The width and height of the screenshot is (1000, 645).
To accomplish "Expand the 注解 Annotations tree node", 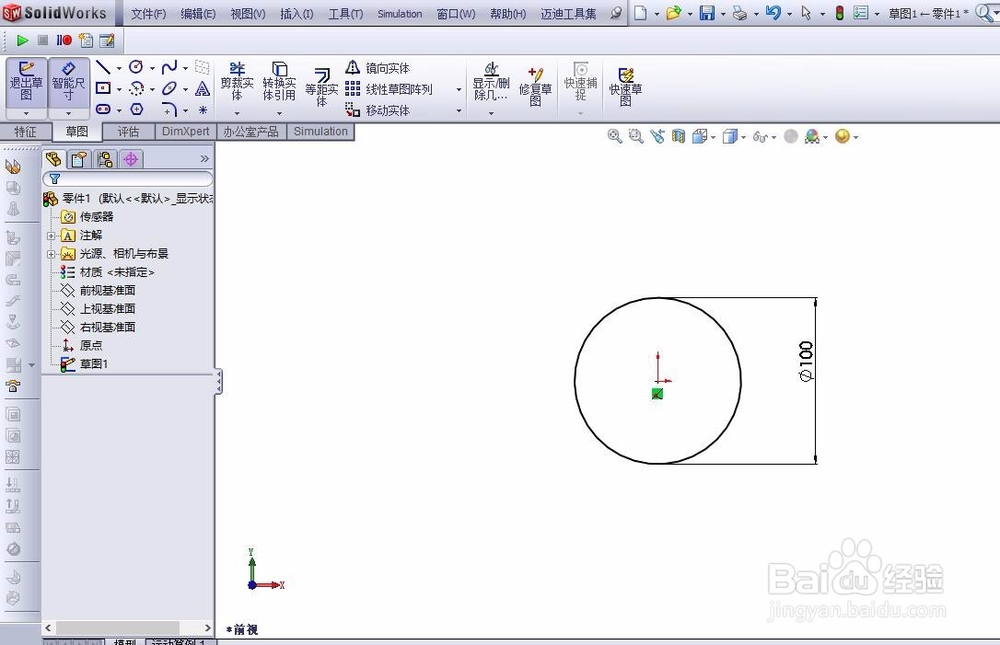I will [50, 235].
